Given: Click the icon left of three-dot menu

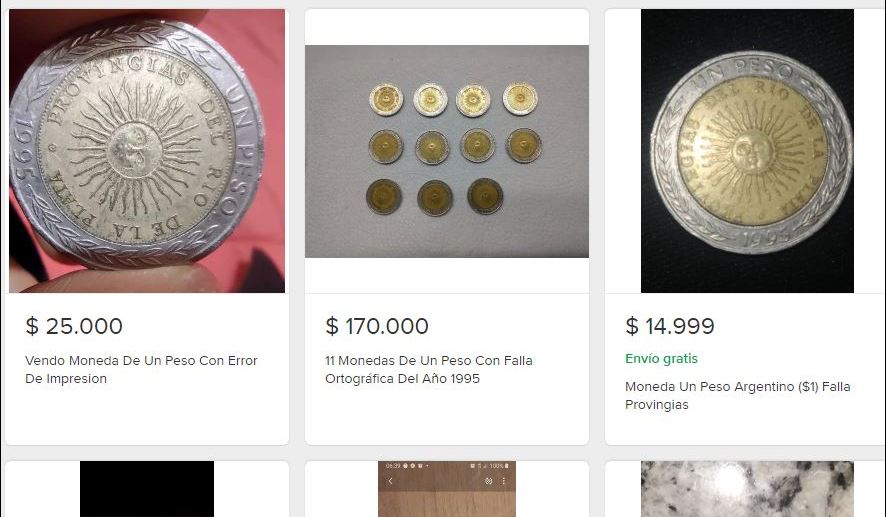Looking at the screenshot, I should (489, 481).
